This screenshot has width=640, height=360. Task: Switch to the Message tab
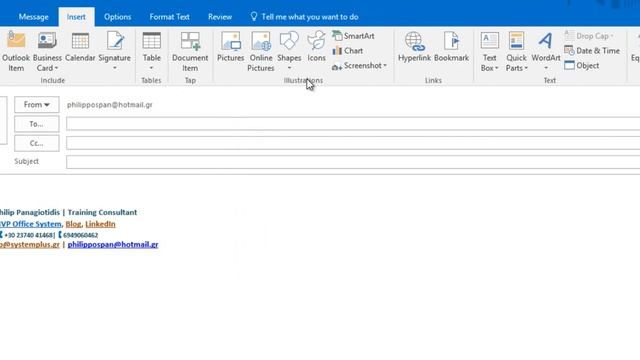click(33, 17)
